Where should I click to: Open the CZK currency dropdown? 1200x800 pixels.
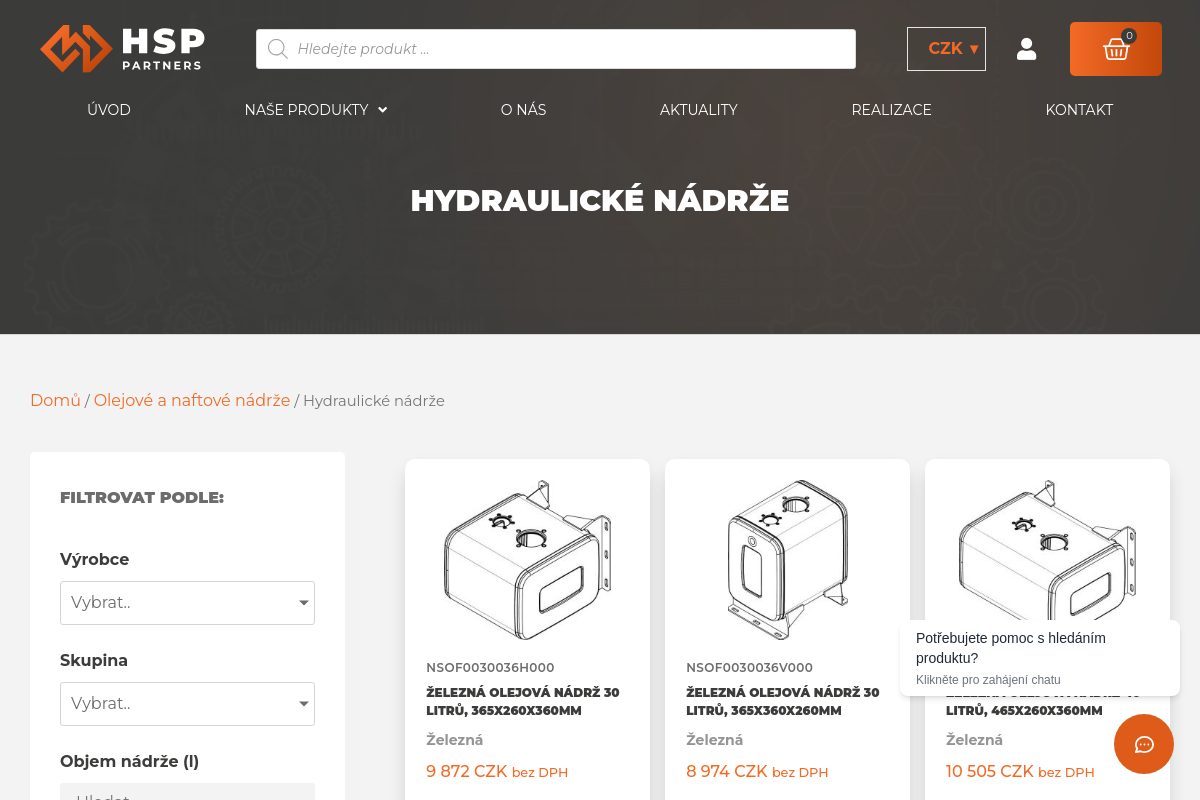pyautogui.click(x=946, y=49)
